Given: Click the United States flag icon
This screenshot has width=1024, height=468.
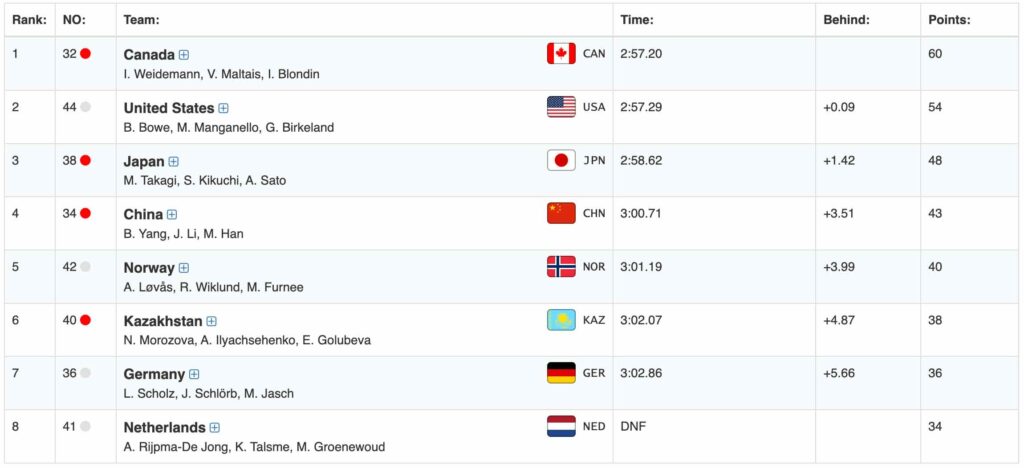Looking at the screenshot, I should click(561, 107).
